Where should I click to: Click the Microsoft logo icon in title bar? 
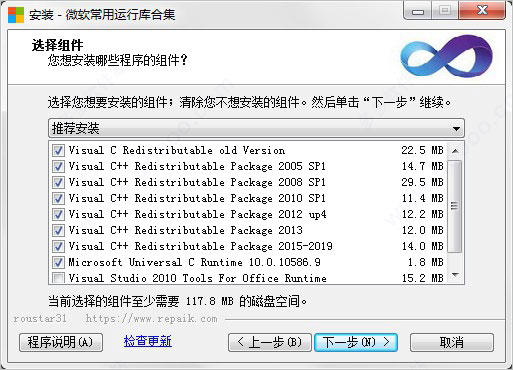coord(16,15)
